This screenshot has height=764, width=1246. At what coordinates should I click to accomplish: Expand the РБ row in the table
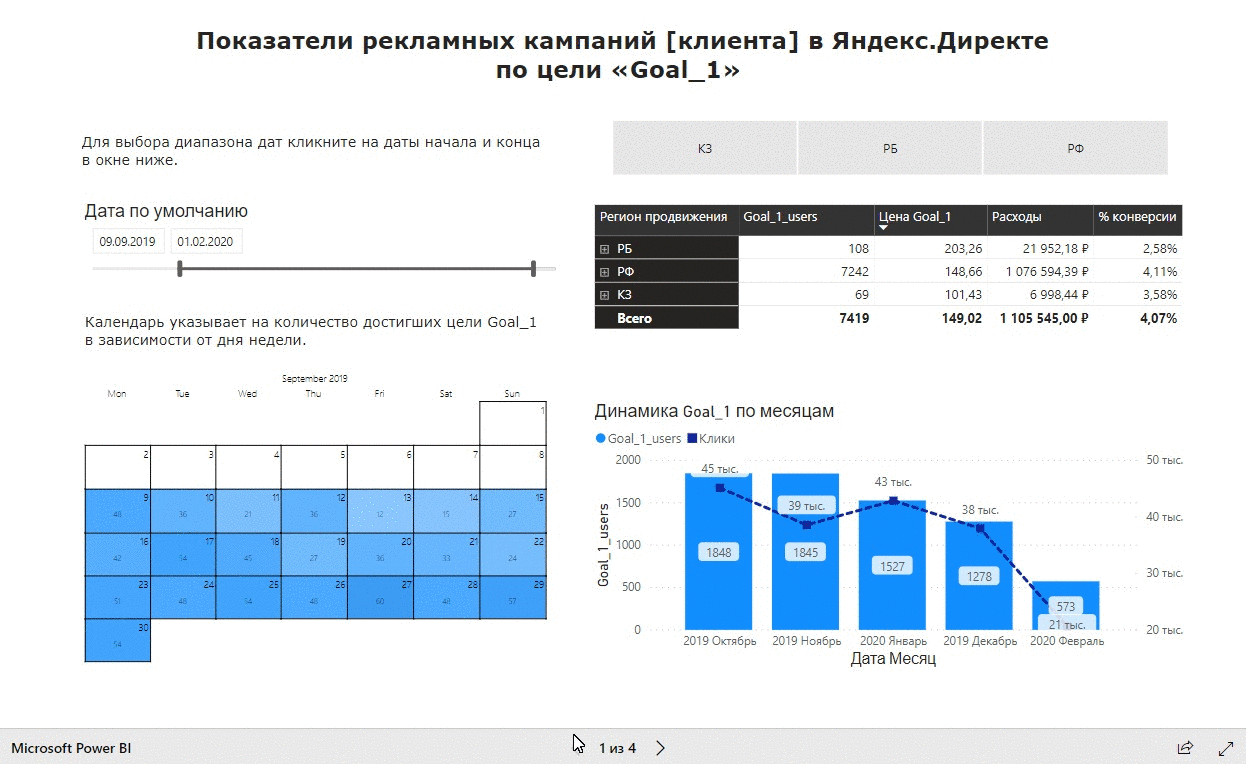click(x=604, y=249)
